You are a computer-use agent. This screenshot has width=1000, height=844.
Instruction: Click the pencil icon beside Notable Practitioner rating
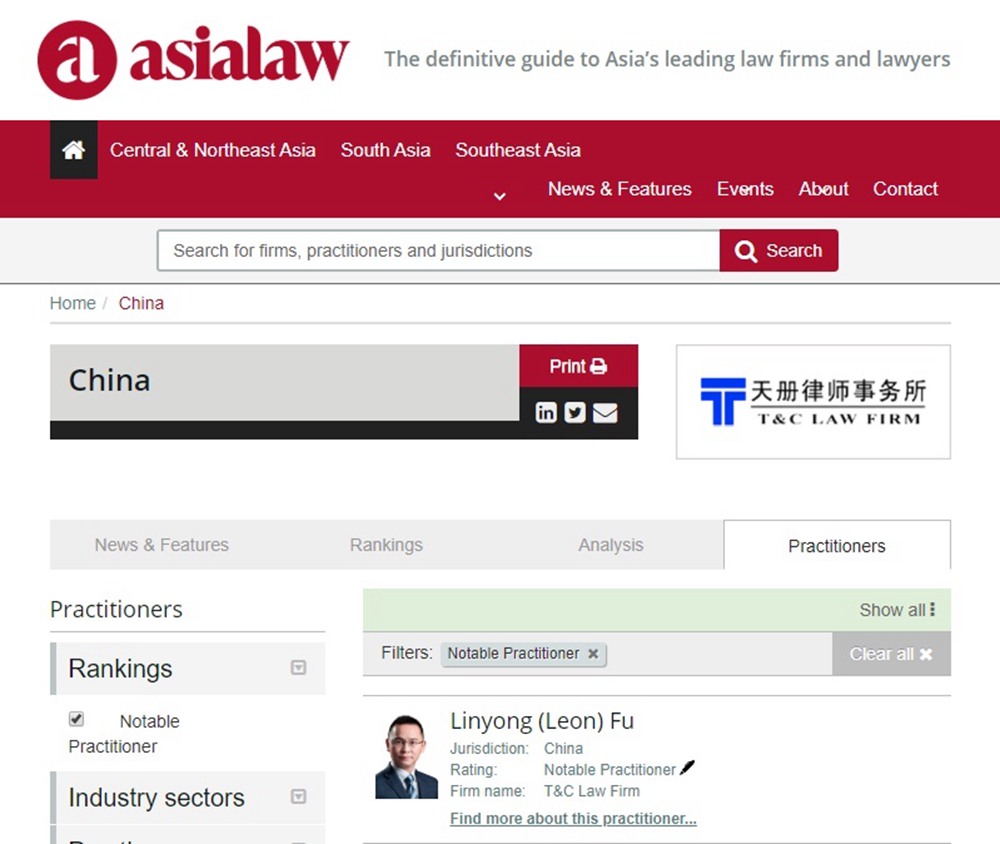pyautogui.click(x=687, y=768)
